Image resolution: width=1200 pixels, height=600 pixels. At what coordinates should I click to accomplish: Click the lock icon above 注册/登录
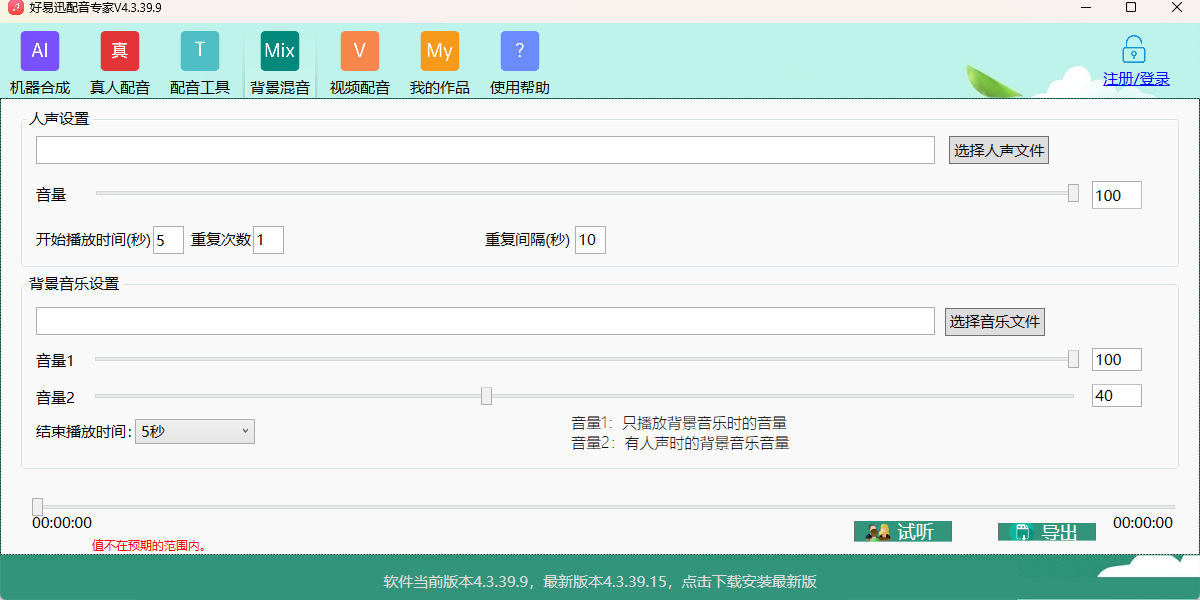click(1133, 48)
